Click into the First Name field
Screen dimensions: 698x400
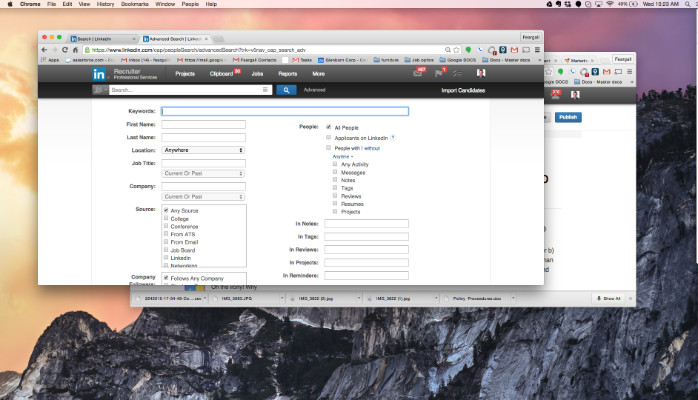(x=203, y=125)
